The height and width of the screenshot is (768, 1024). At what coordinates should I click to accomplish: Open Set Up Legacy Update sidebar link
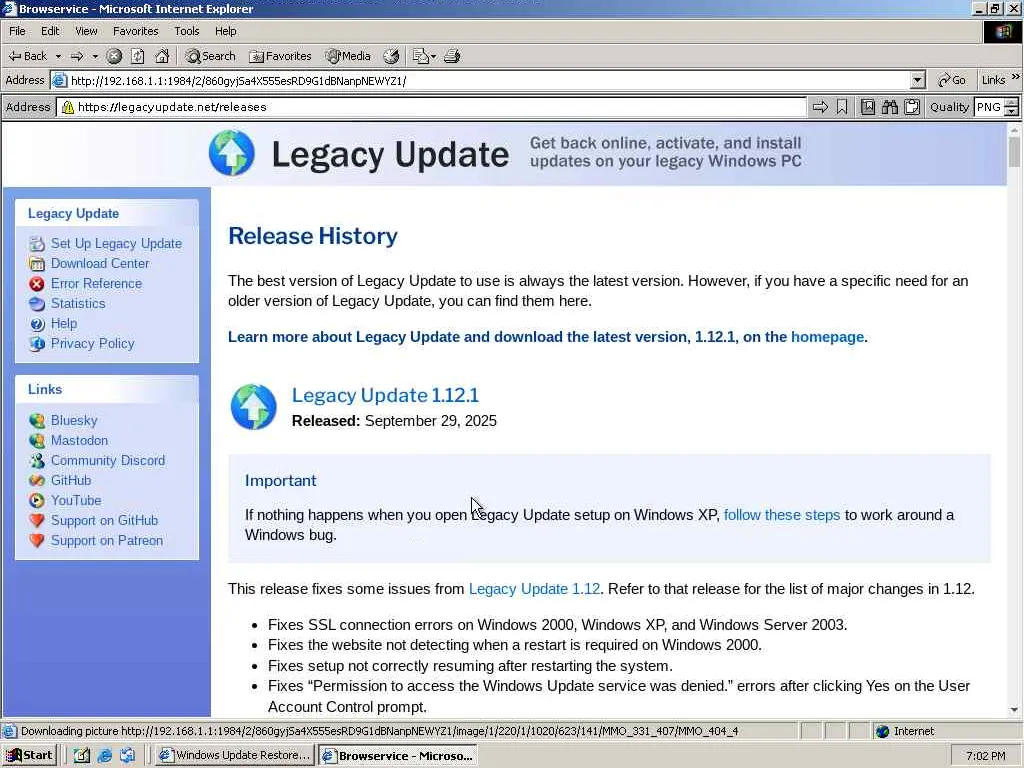tap(116, 244)
